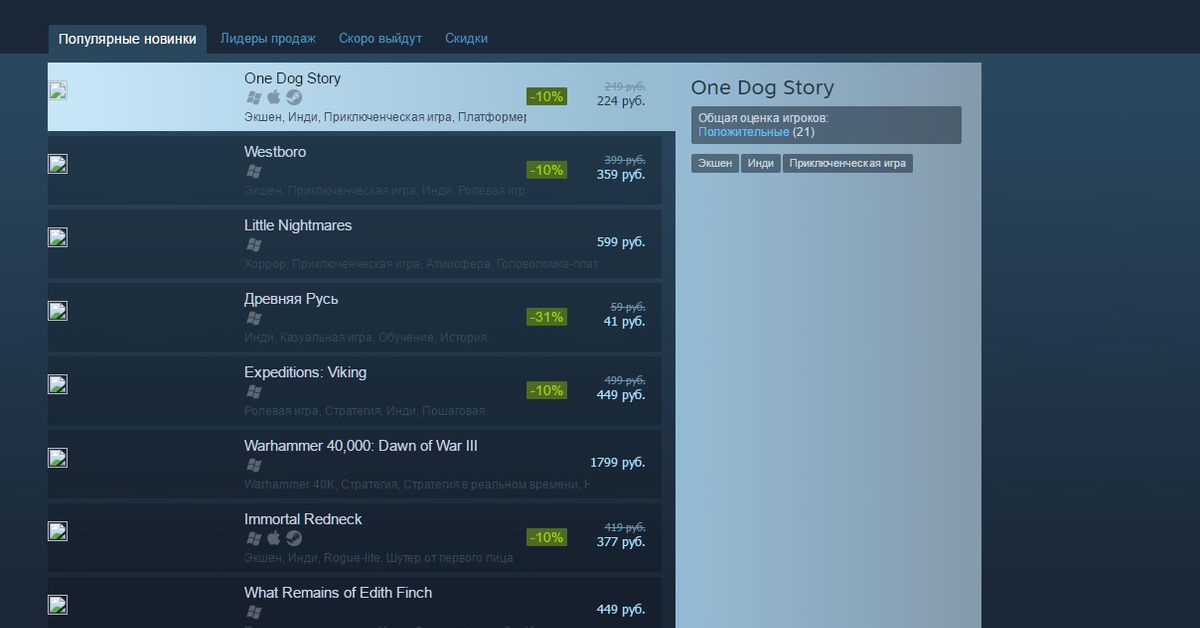Open the Скоро выйдут tab

pyautogui.click(x=380, y=39)
